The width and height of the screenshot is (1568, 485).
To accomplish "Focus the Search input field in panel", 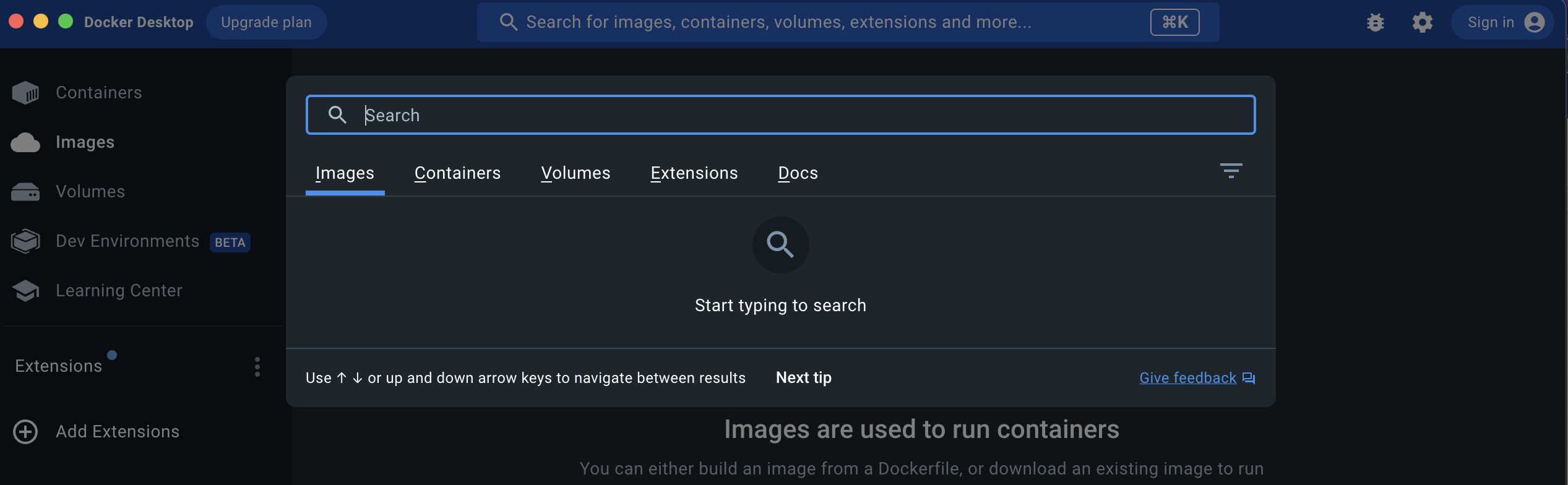I will point(780,114).
